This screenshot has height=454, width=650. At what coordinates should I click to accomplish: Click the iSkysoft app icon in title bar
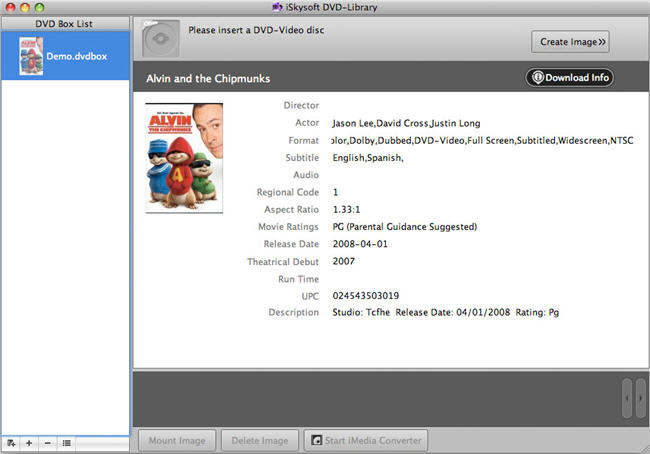pos(277,7)
